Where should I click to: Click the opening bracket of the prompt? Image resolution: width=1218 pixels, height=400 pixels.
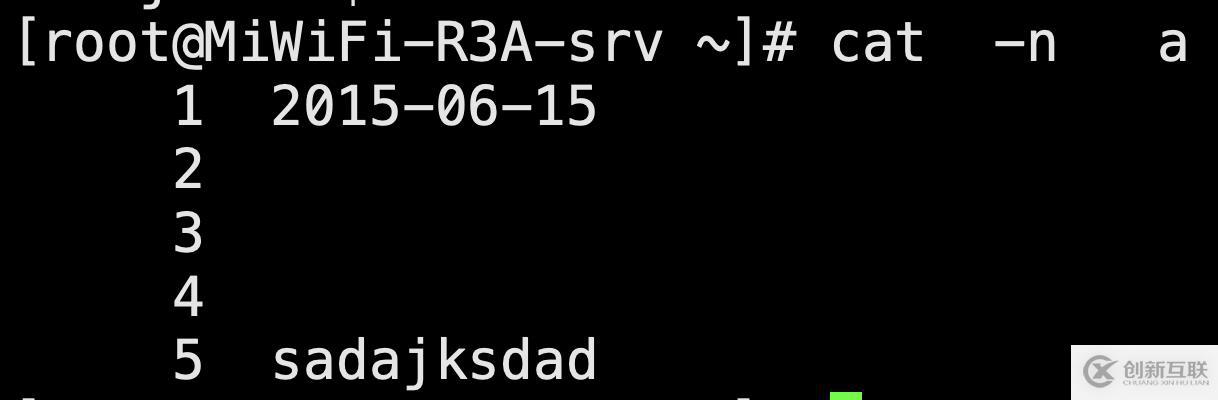coord(27,44)
